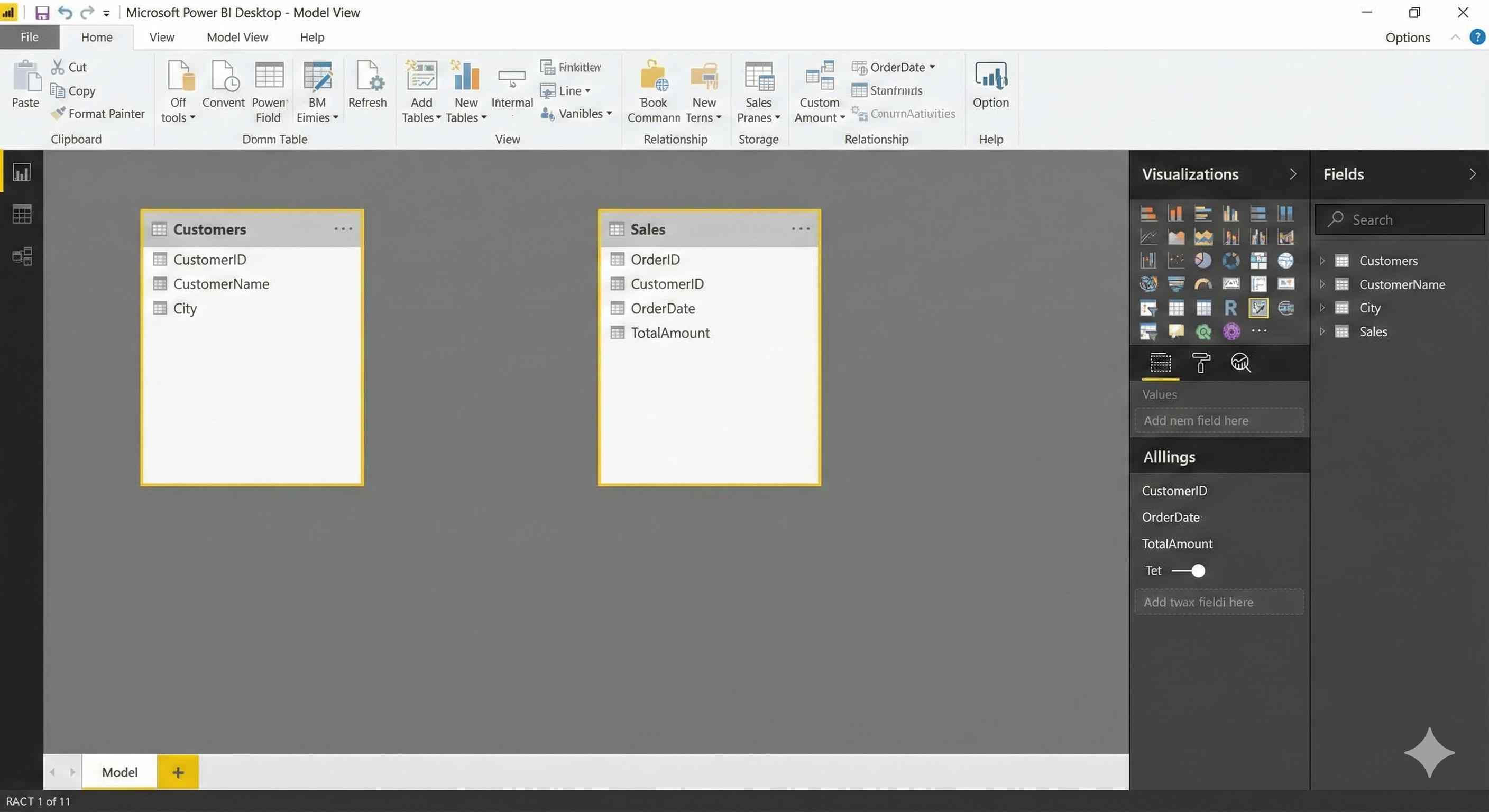Open Data view in left sidebar
This screenshot has height=812, width=1489.
(22, 215)
